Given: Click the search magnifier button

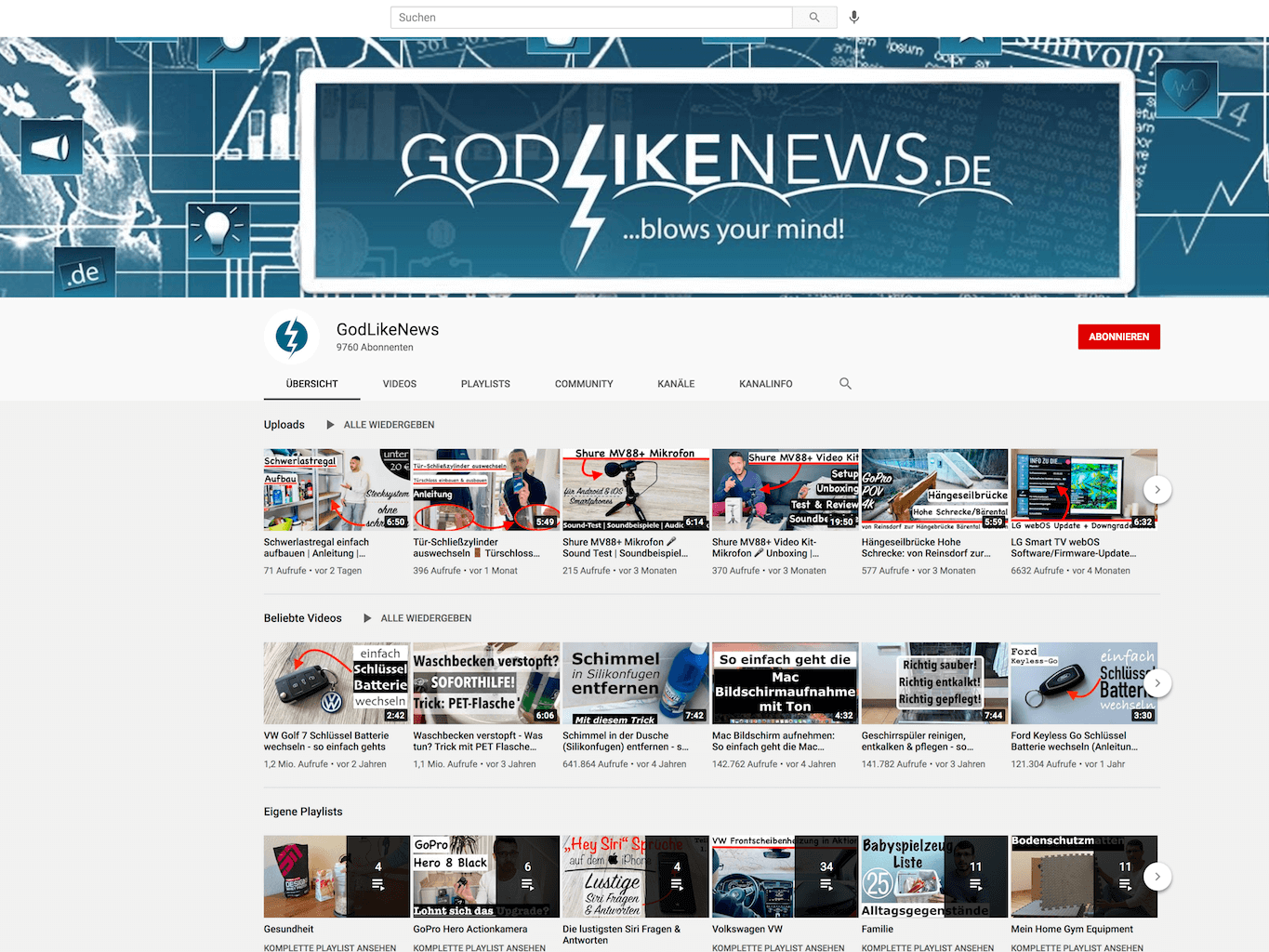Looking at the screenshot, I should point(813,17).
